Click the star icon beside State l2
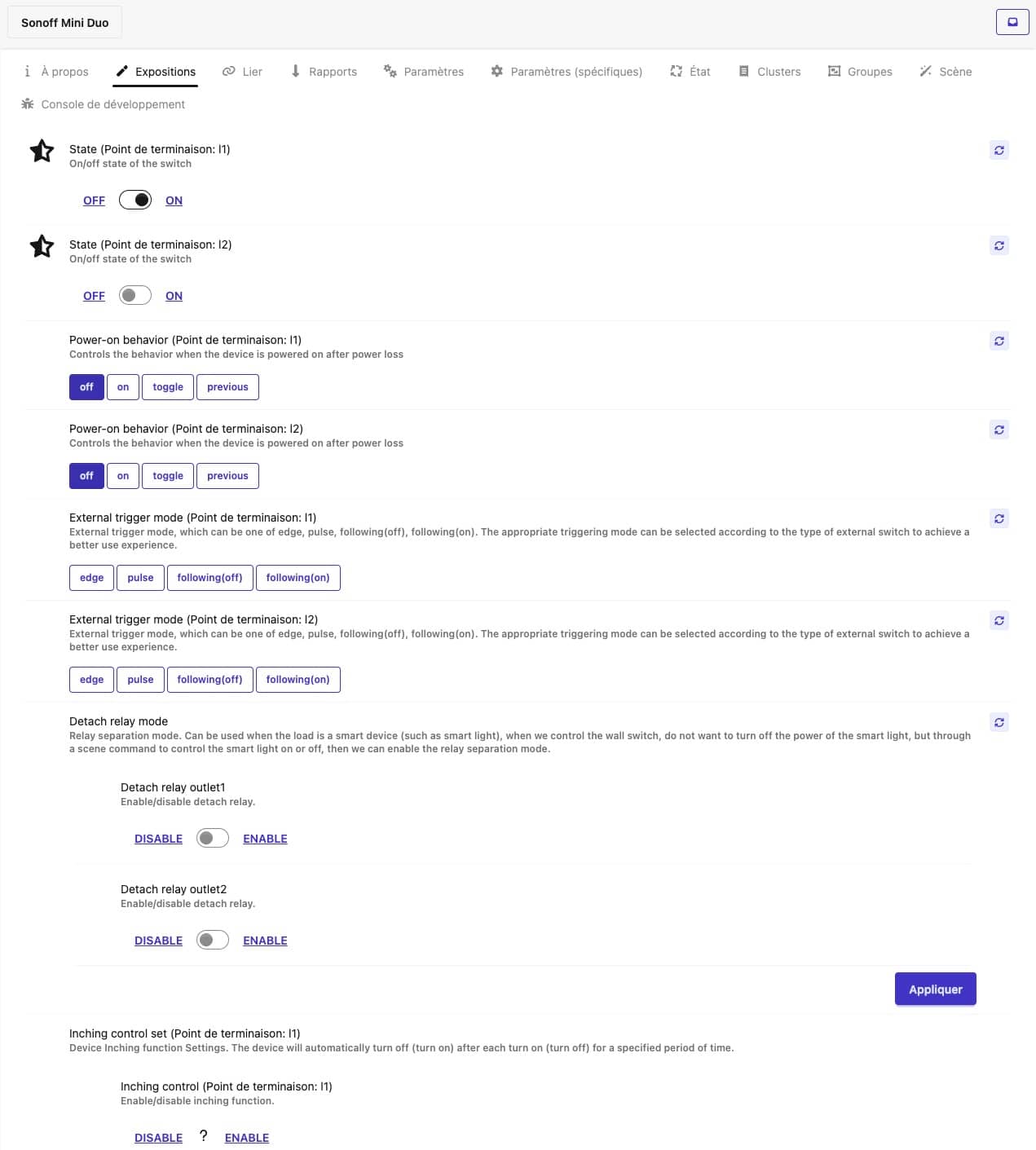The height and width of the screenshot is (1150, 1036). pyautogui.click(x=42, y=246)
